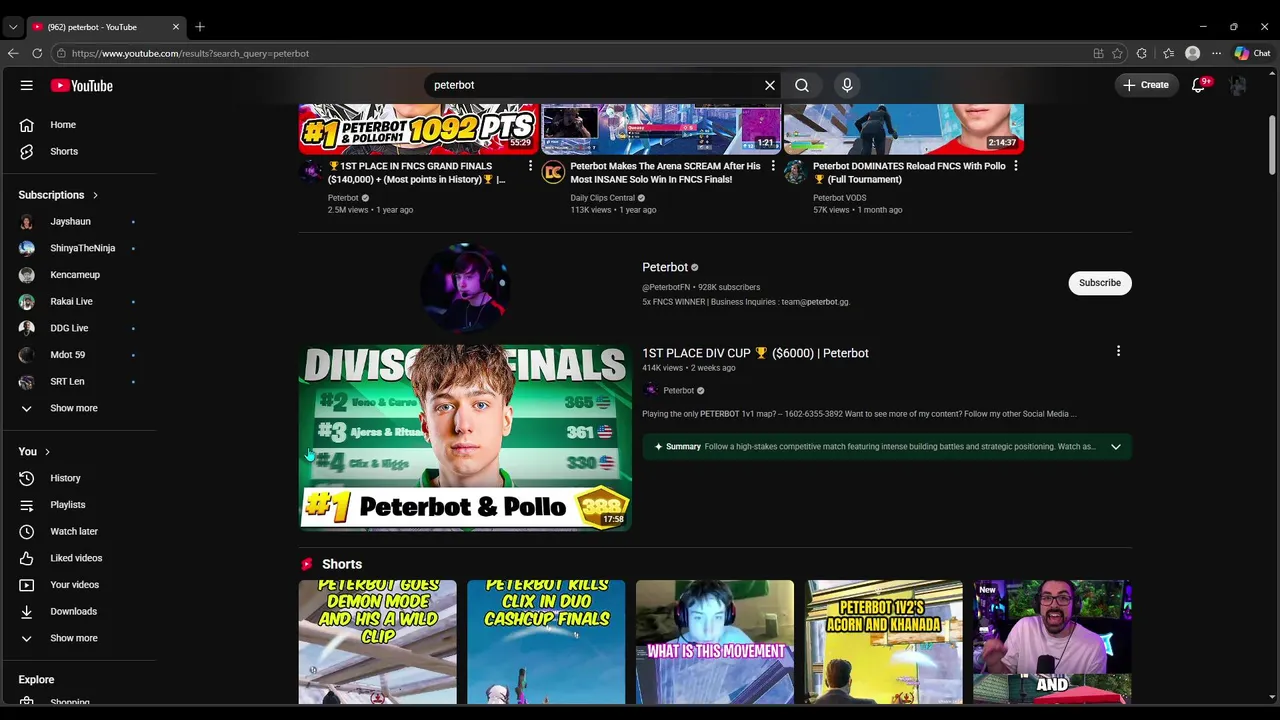1280x720 pixels.
Task: Open options for FNCS GRAND FINALS video
Action: (530, 166)
